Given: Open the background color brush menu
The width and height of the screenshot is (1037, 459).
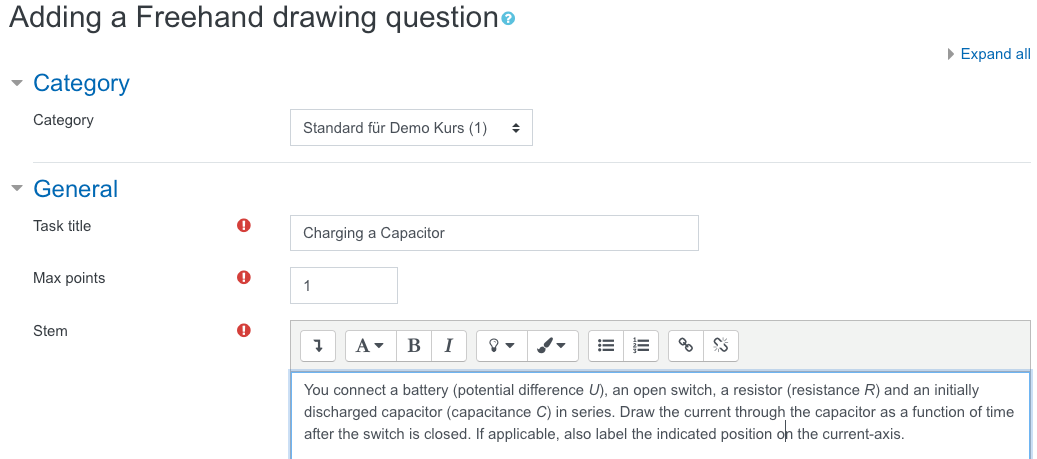Looking at the screenshot, I should tap(553, 346).
